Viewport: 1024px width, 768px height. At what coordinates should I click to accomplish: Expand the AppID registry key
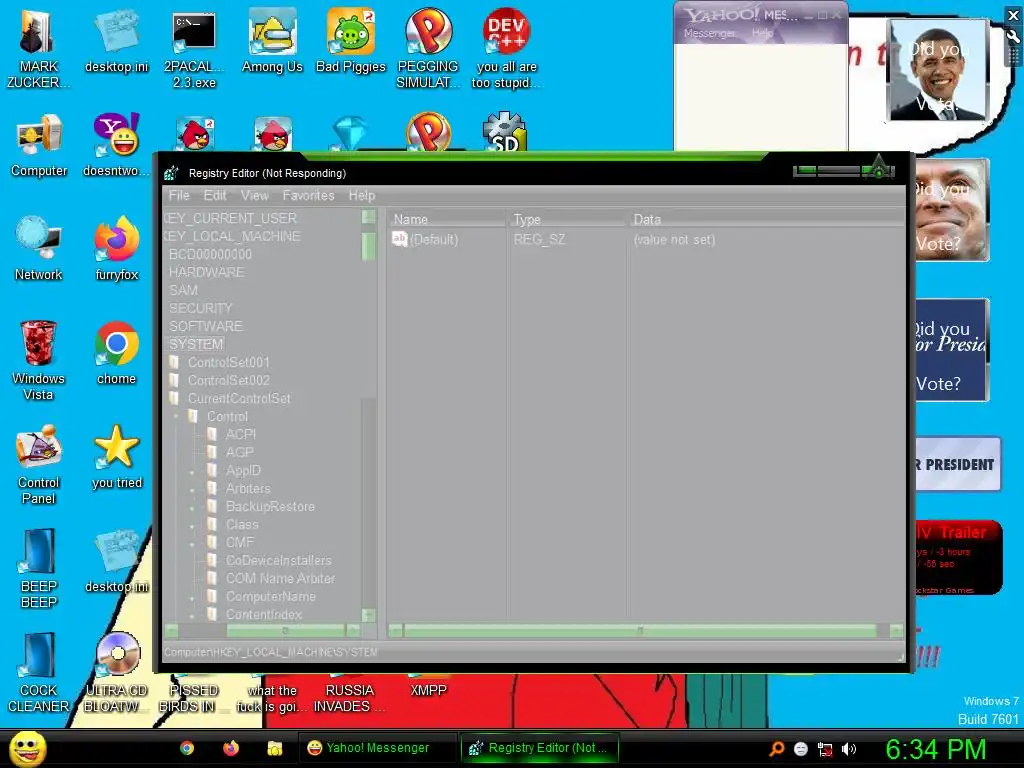tap(192, 472)
